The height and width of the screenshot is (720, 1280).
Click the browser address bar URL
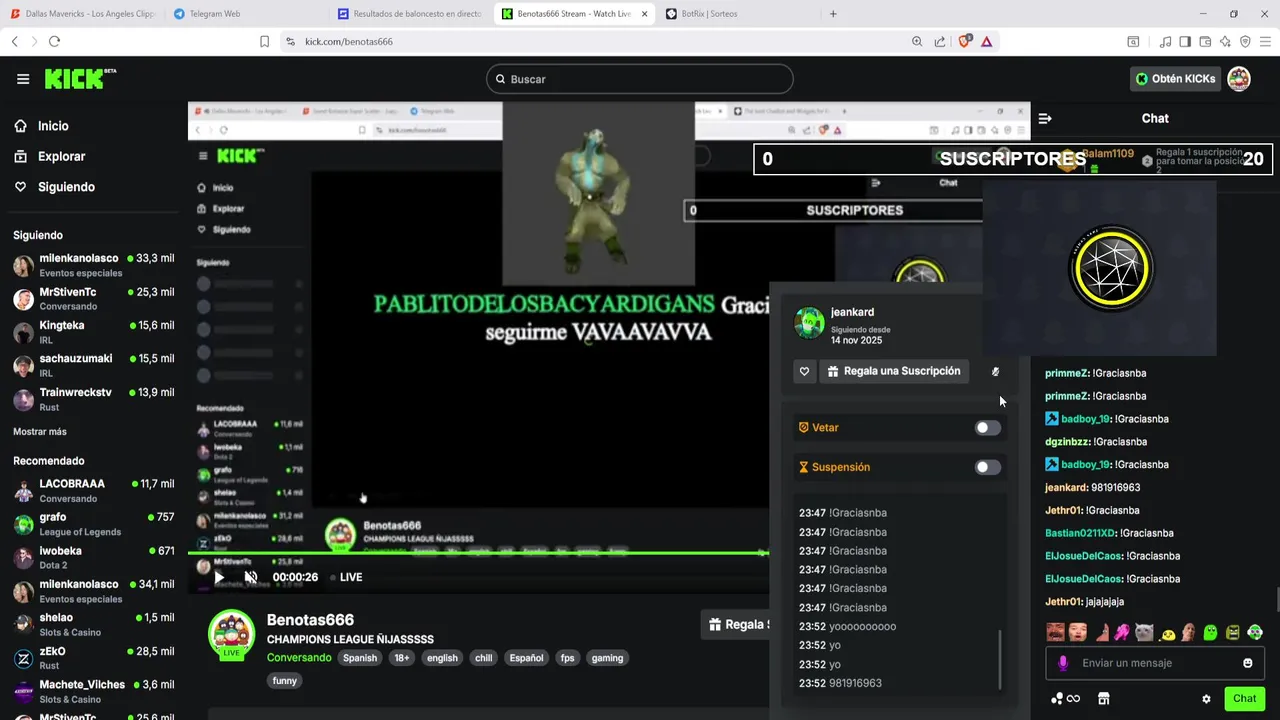[349, 41]
